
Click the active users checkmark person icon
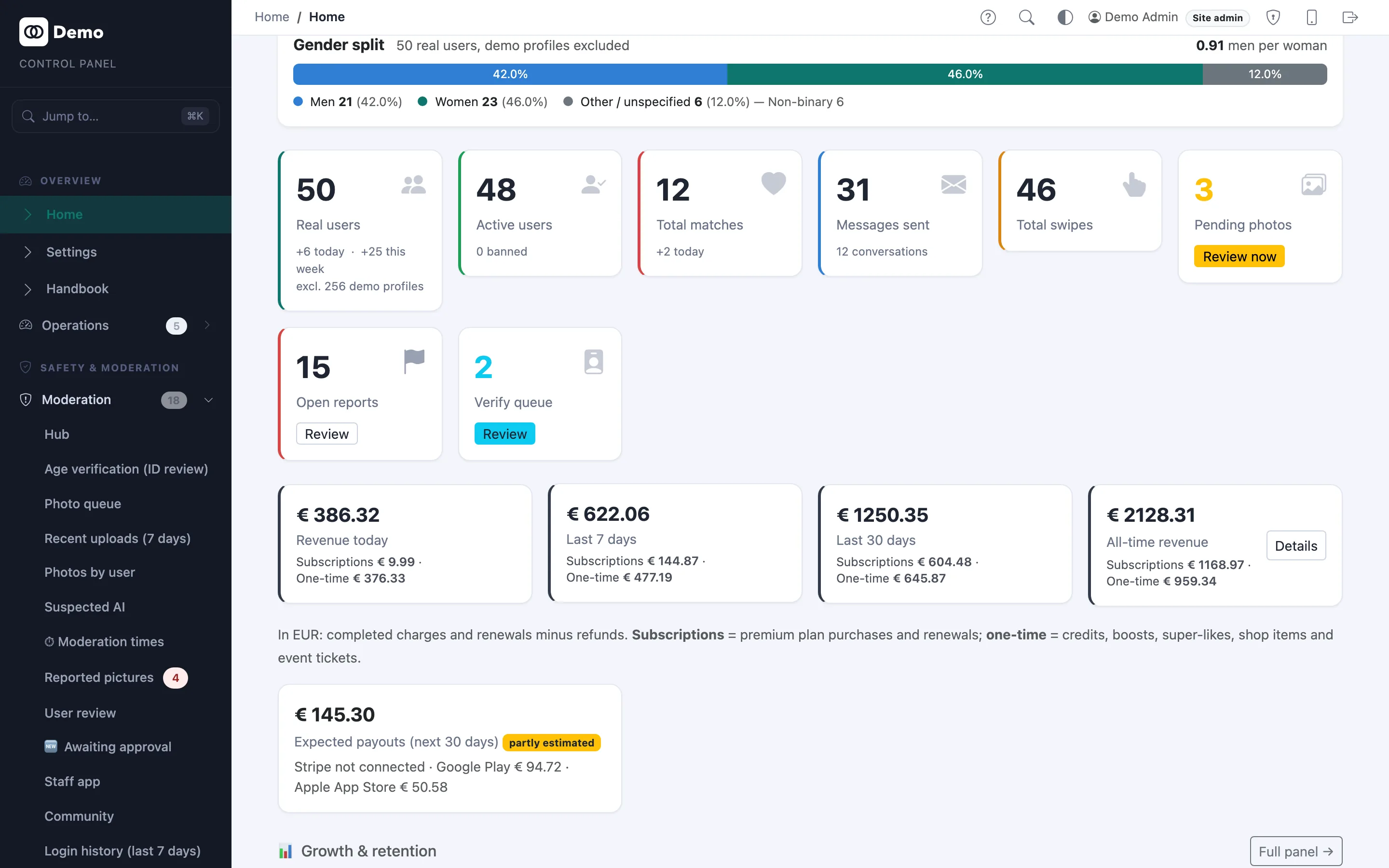594,185
